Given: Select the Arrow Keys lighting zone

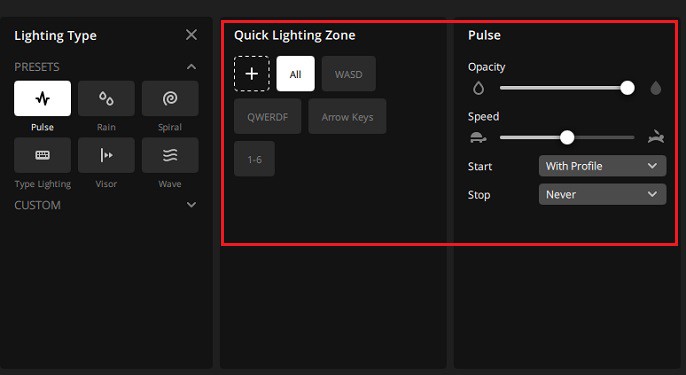Looking at the screenshot, I should coord(347,116).
